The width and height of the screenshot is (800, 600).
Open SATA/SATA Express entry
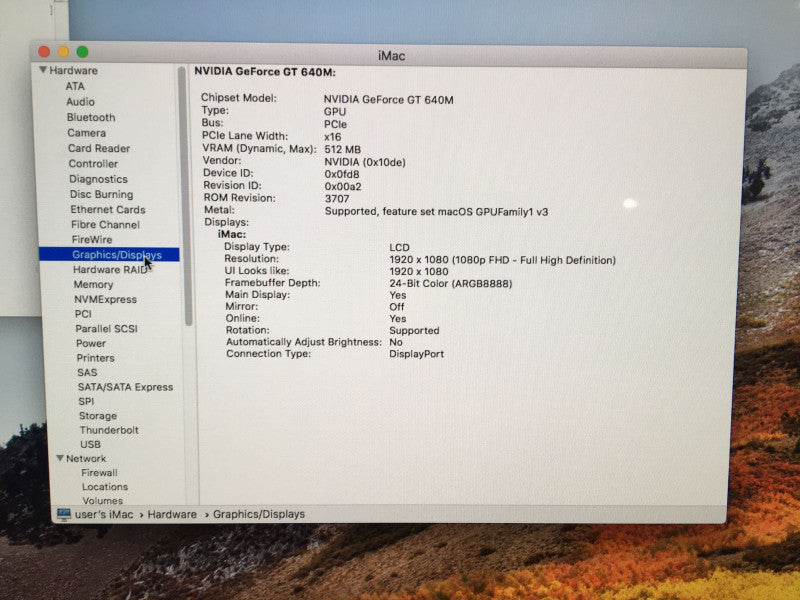[126, 387]
